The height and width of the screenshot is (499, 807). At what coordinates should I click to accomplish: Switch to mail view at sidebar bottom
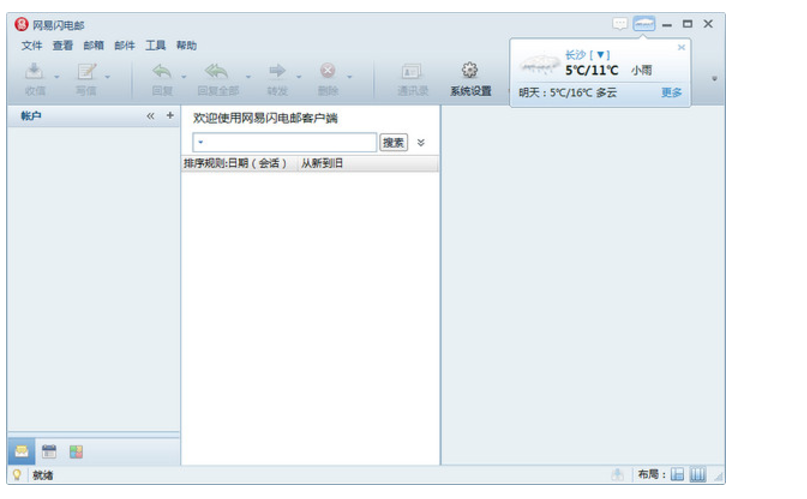coord(22,452)
